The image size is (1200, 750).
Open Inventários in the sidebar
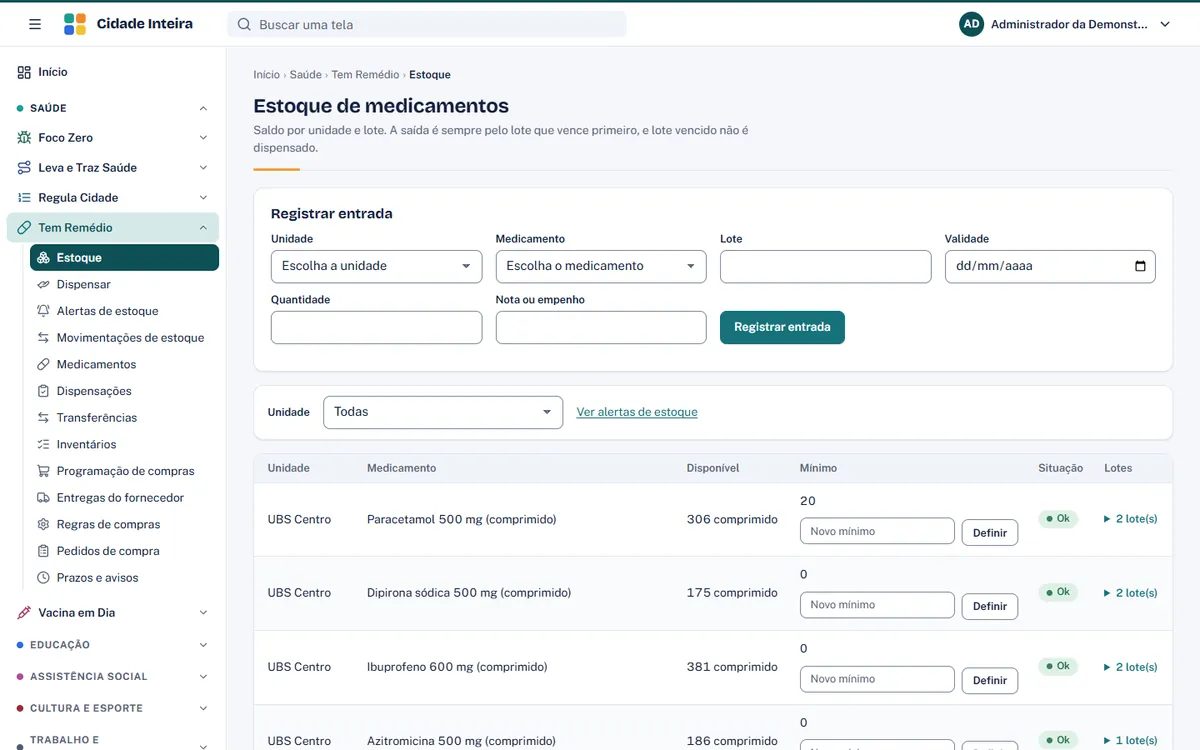[x=124, y=445]
